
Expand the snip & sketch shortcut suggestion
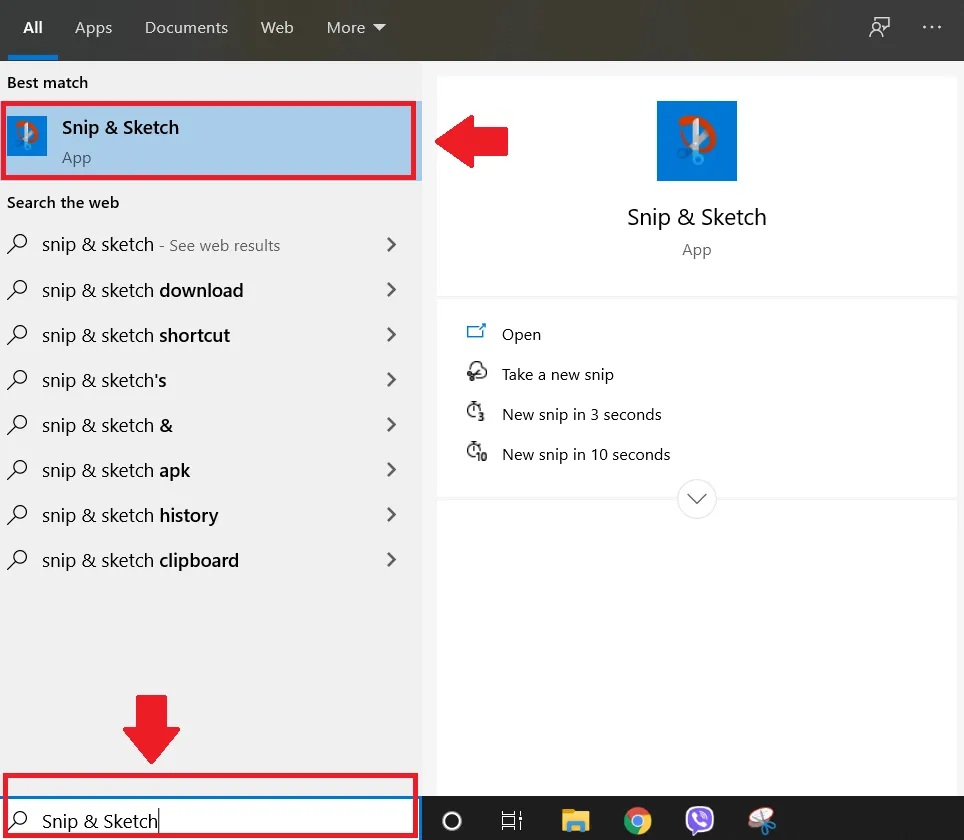[x=393, y=335]
